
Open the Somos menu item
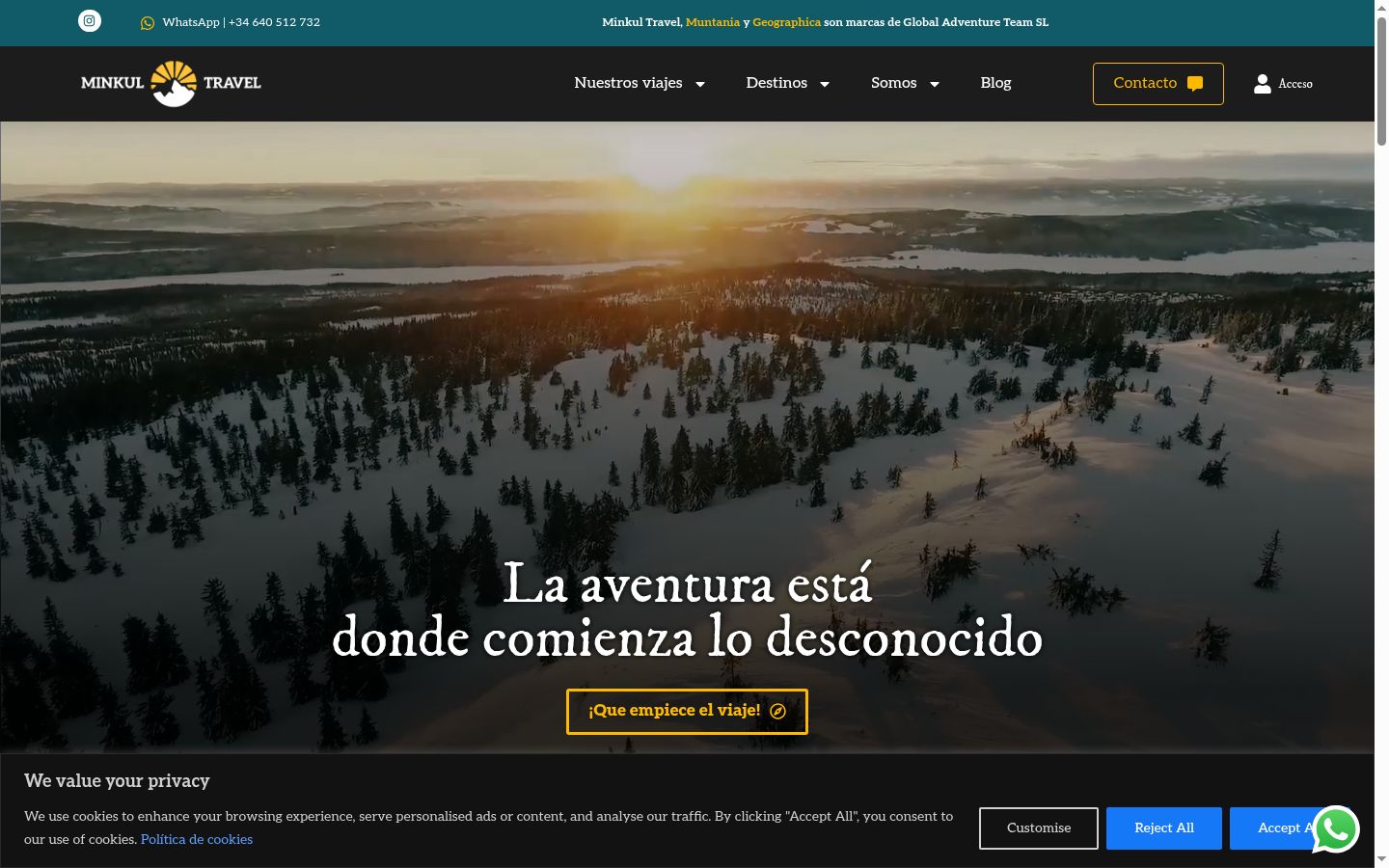pyautogui.click(x=893, y=83)
